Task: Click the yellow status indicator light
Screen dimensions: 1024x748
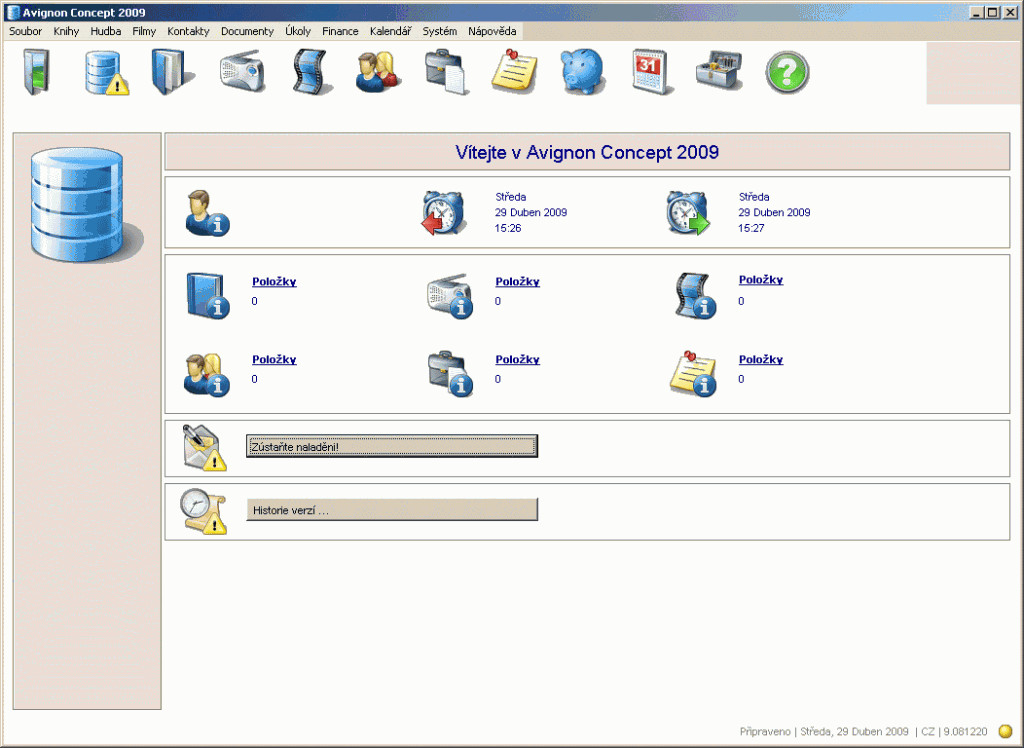Action: [1006, 731]
